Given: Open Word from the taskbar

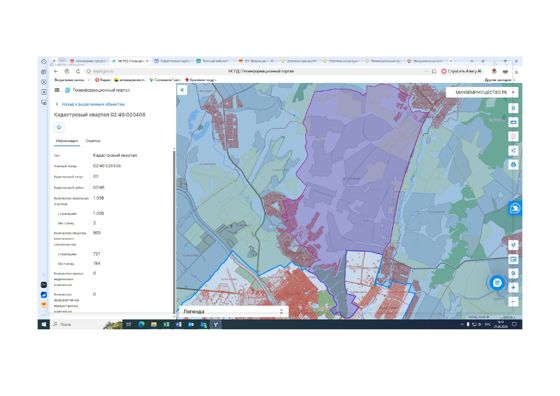Looking at the screenshot, I should (x=179, y=324).
